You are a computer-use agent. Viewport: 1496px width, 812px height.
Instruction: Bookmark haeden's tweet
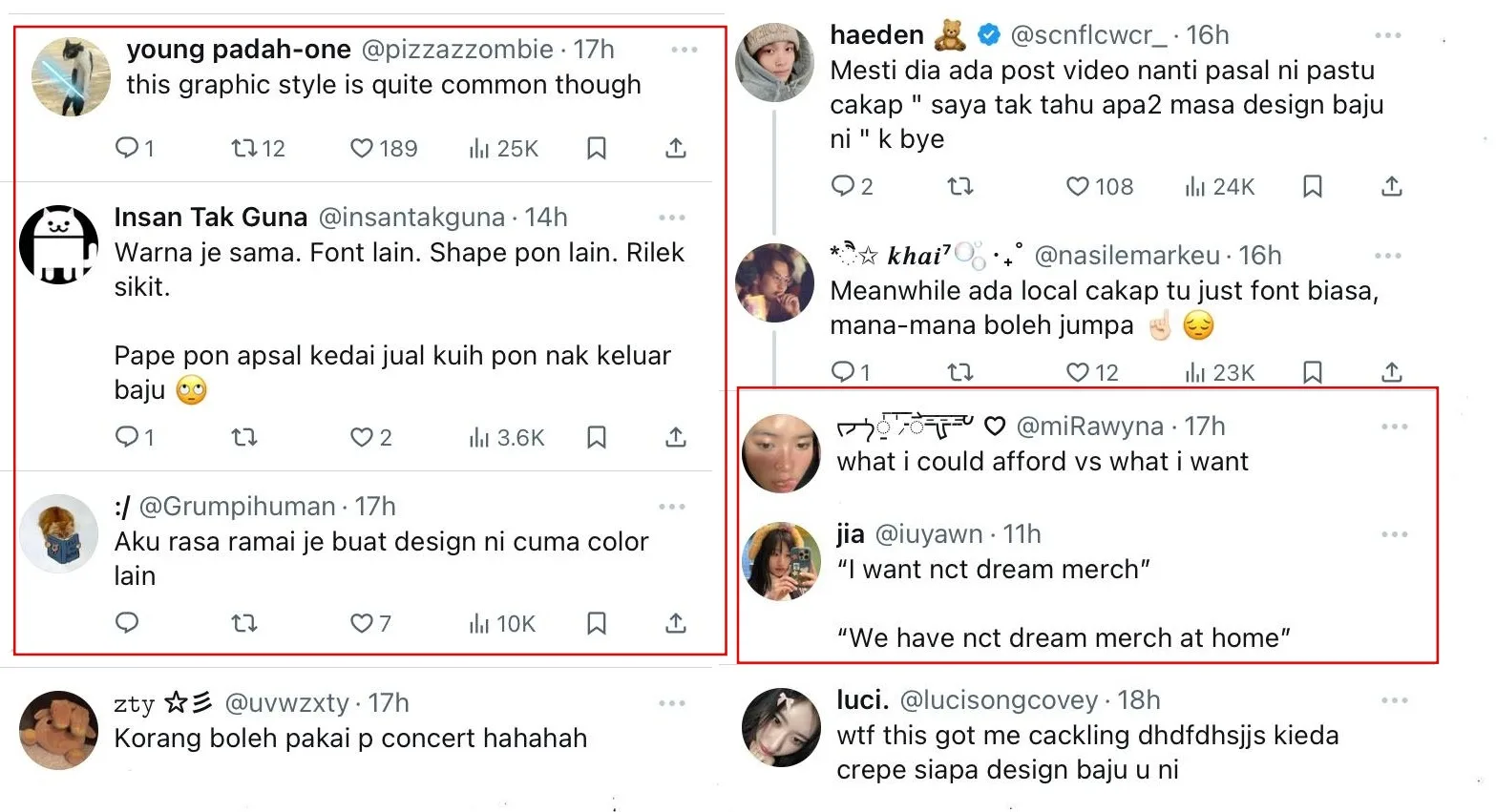1313,187
